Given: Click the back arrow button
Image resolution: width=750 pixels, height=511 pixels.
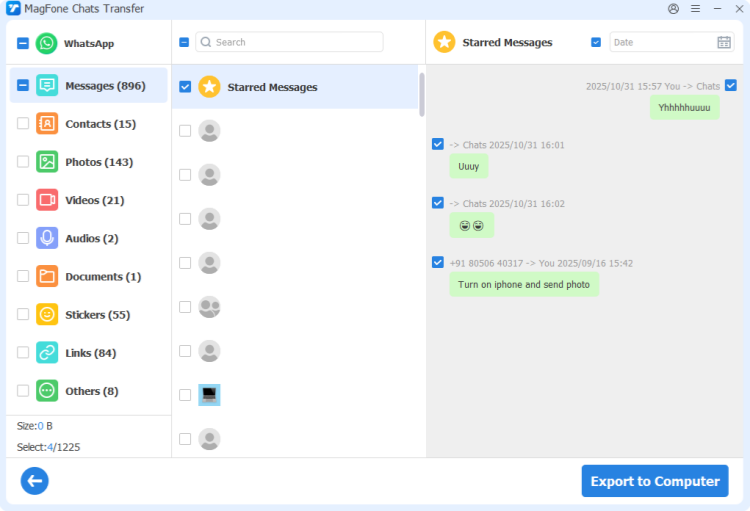Looking at the screenshot, I should click(34, 481).
